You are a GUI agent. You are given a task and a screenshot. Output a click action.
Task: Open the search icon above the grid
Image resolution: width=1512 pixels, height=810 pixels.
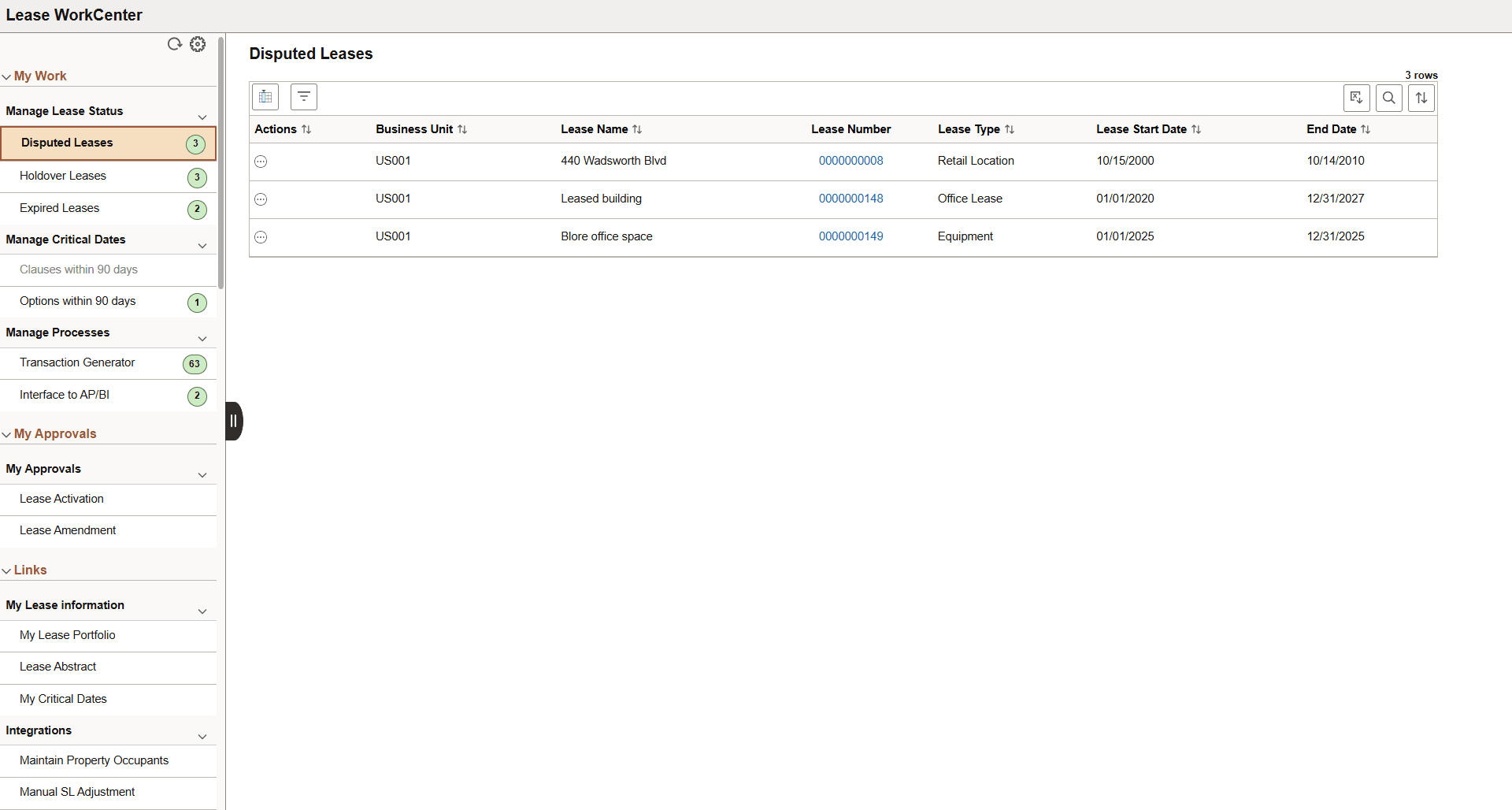point(1388,98)
